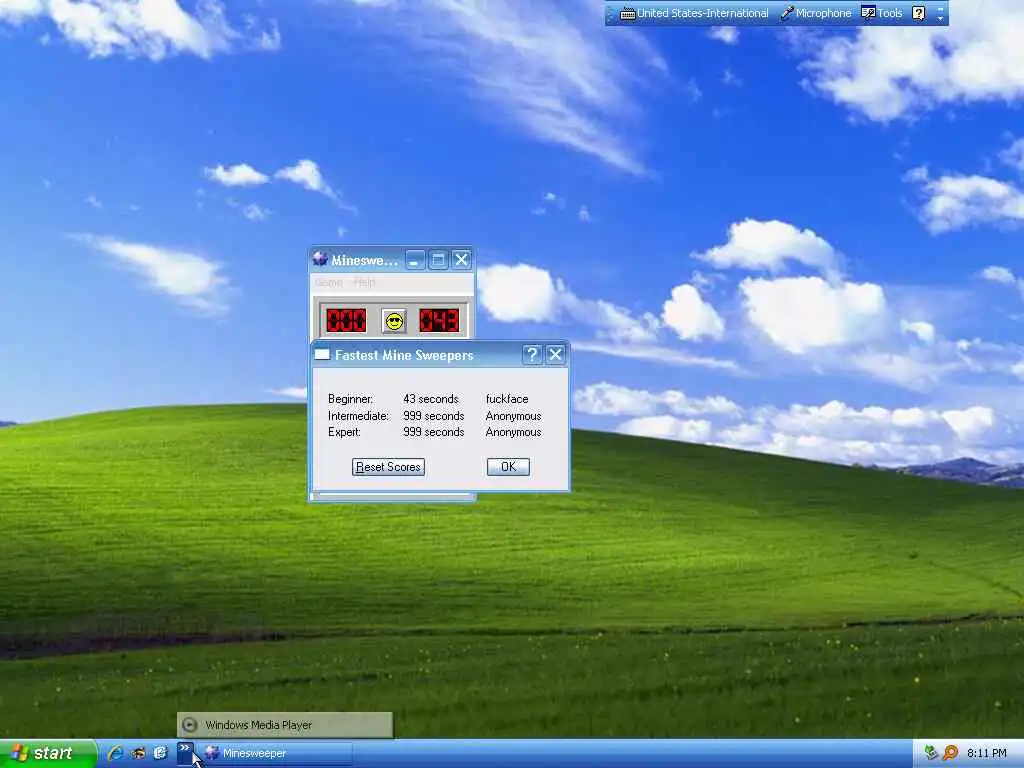This screenshot has width=1024, height=768.
Task: Click the language bar options arrow
Action: (x=940, y=18)
